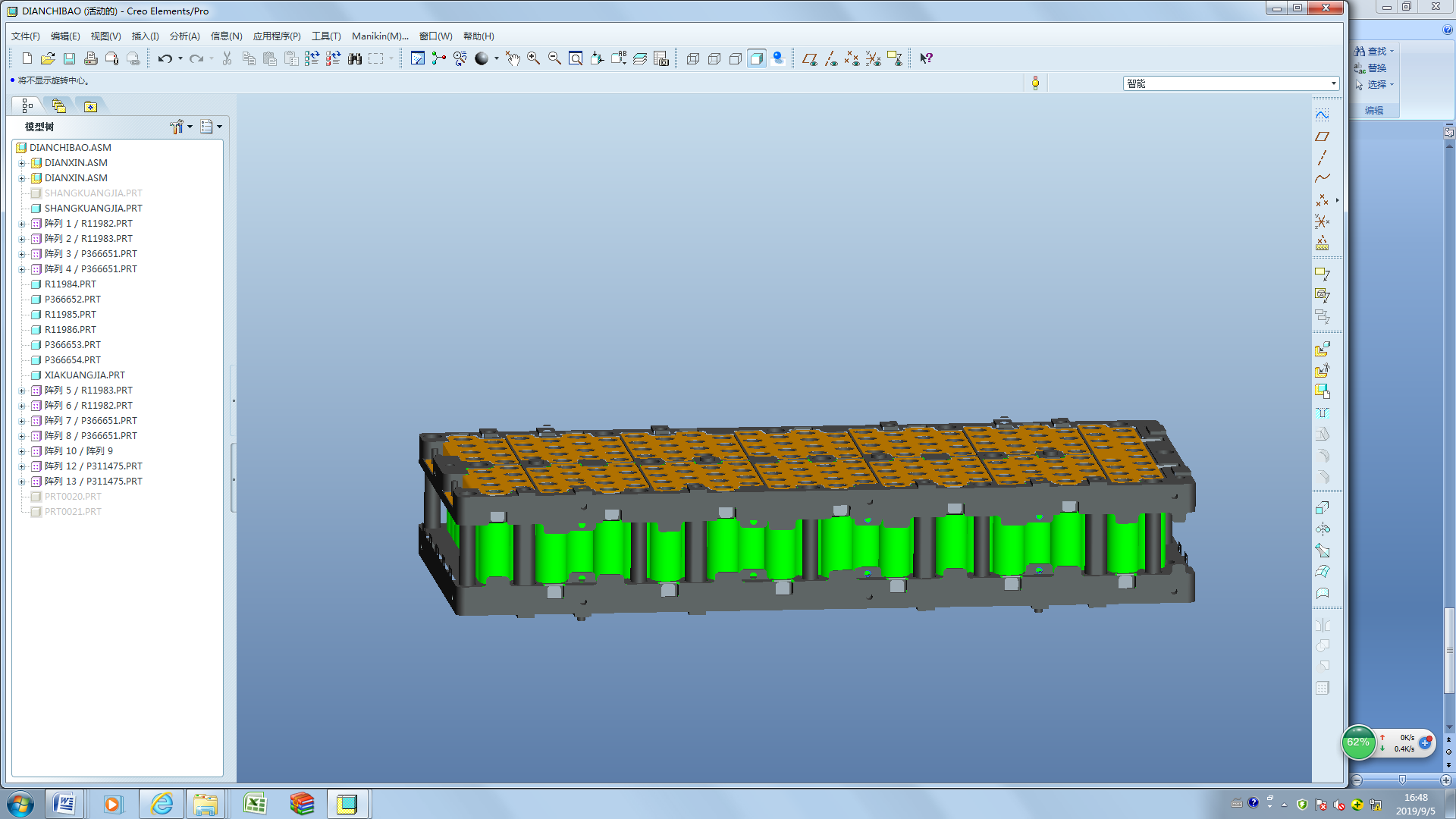Click 查找 in background Word window
The image size is (1456, 819).
[1375, 52]
